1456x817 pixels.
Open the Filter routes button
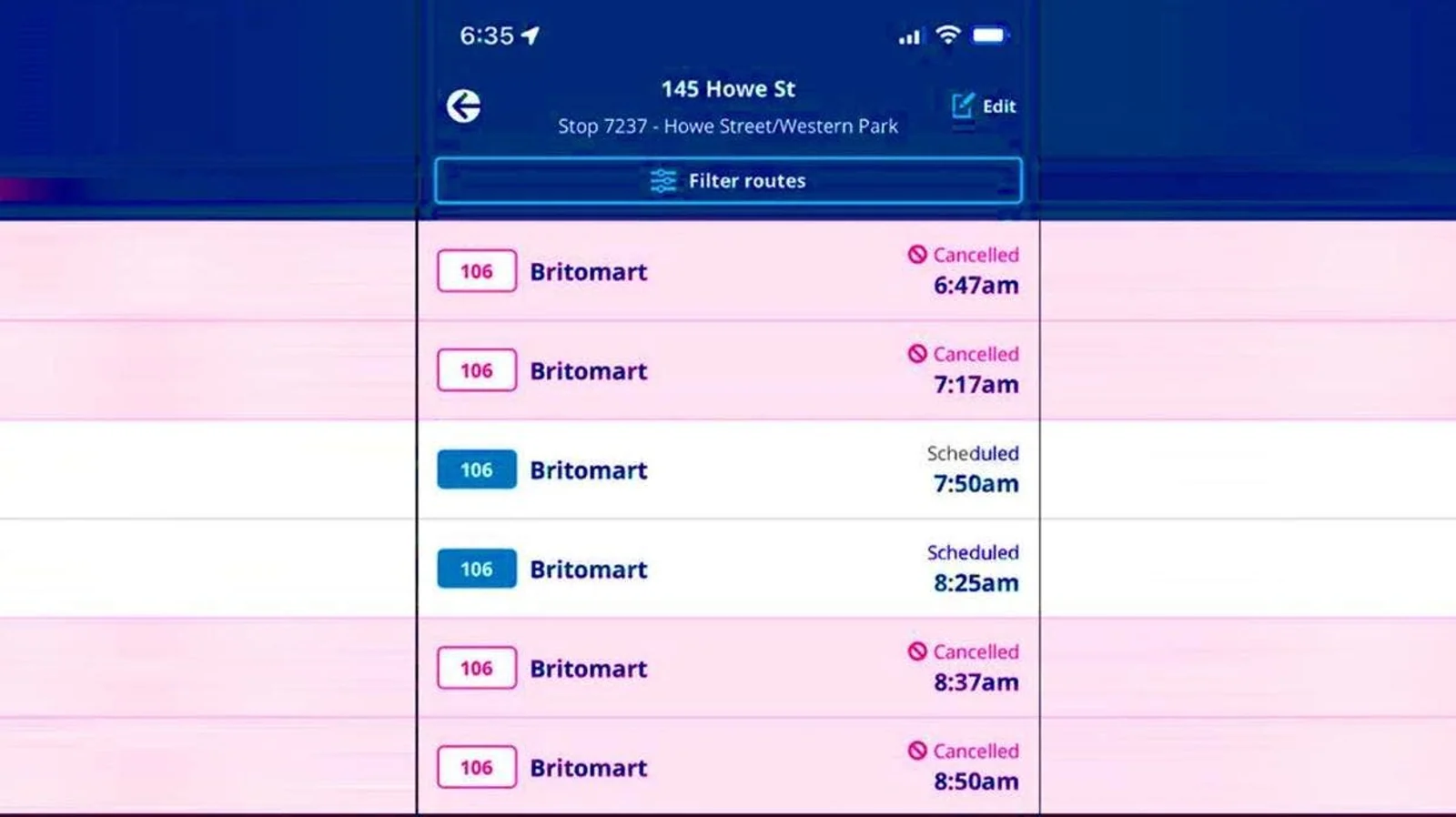728,180
